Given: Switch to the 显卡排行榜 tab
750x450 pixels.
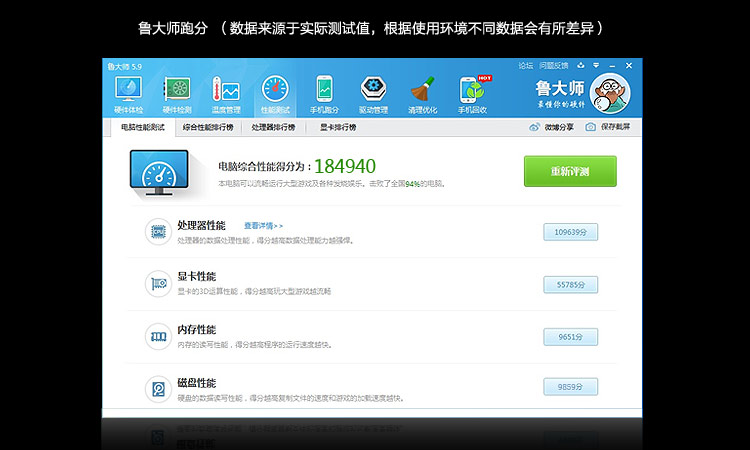Looking at the screenshot, I should (338, 127).
